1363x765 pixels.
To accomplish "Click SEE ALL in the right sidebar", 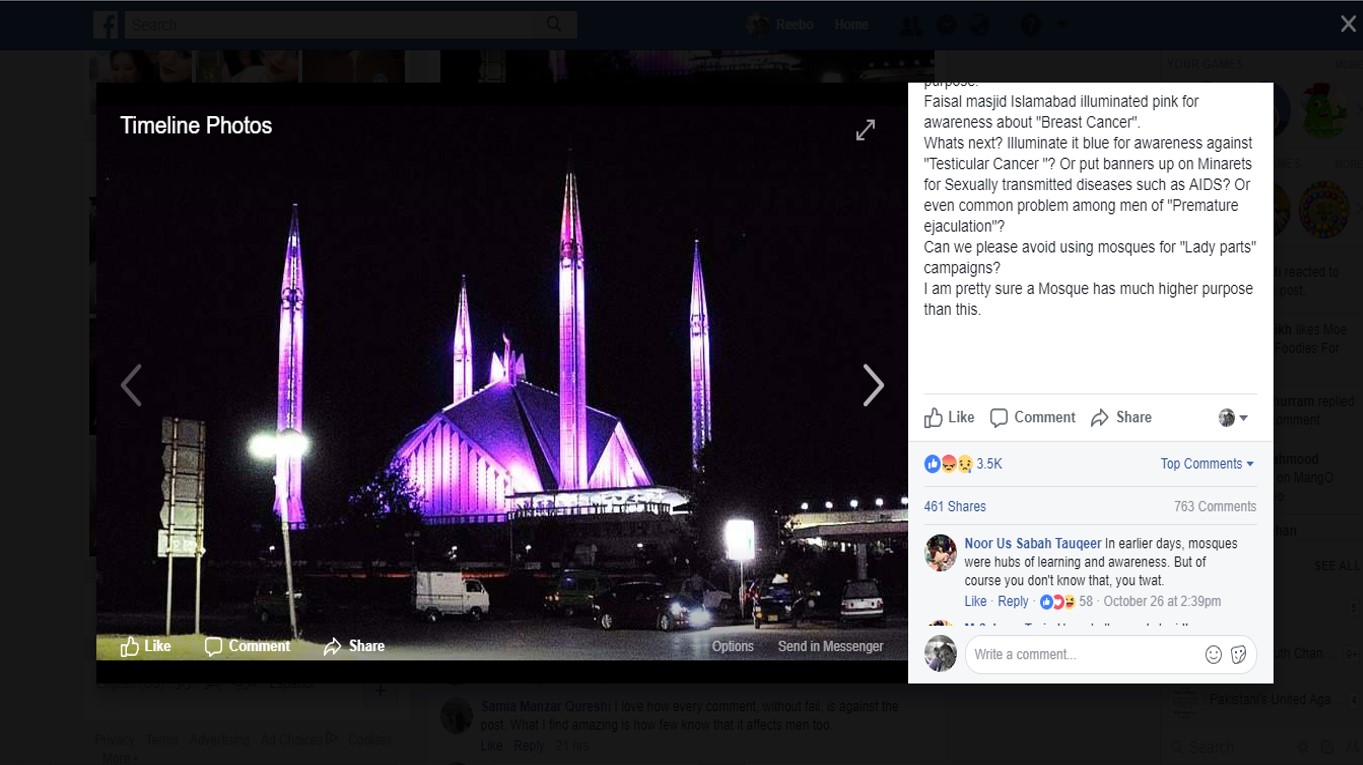I will [1338, 566].
